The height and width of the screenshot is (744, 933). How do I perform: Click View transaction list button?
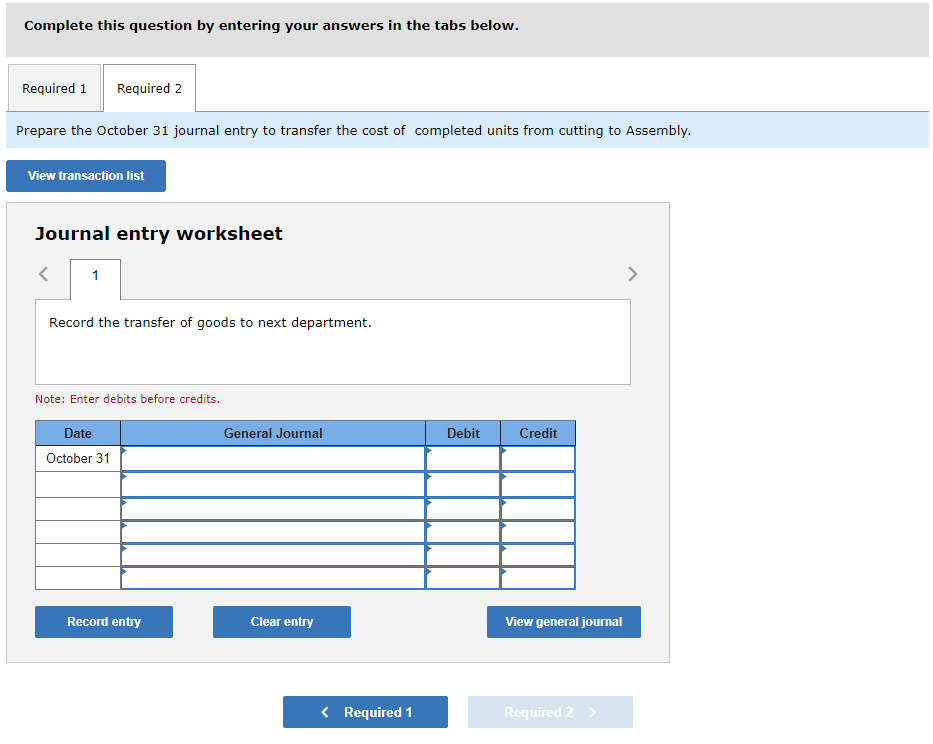click(86, 176)
